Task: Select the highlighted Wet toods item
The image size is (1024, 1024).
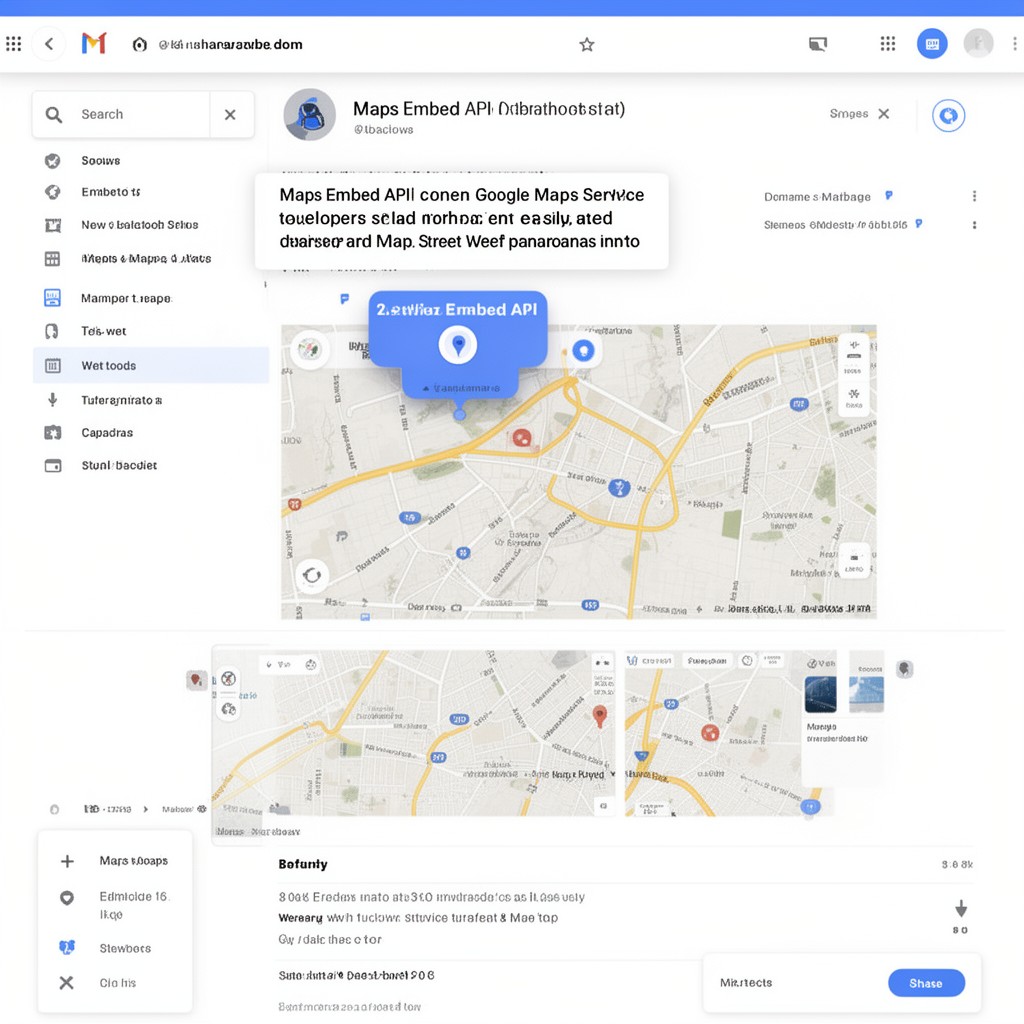Action: tap(151, 365)
